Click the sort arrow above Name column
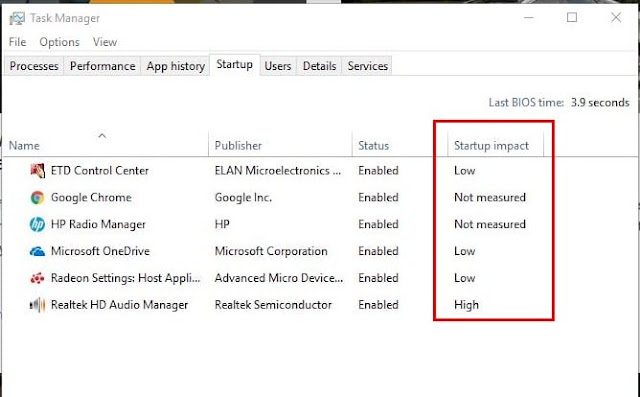Image resolution: width=640 pixels, height=397 pixels. [x=102, y=136]
